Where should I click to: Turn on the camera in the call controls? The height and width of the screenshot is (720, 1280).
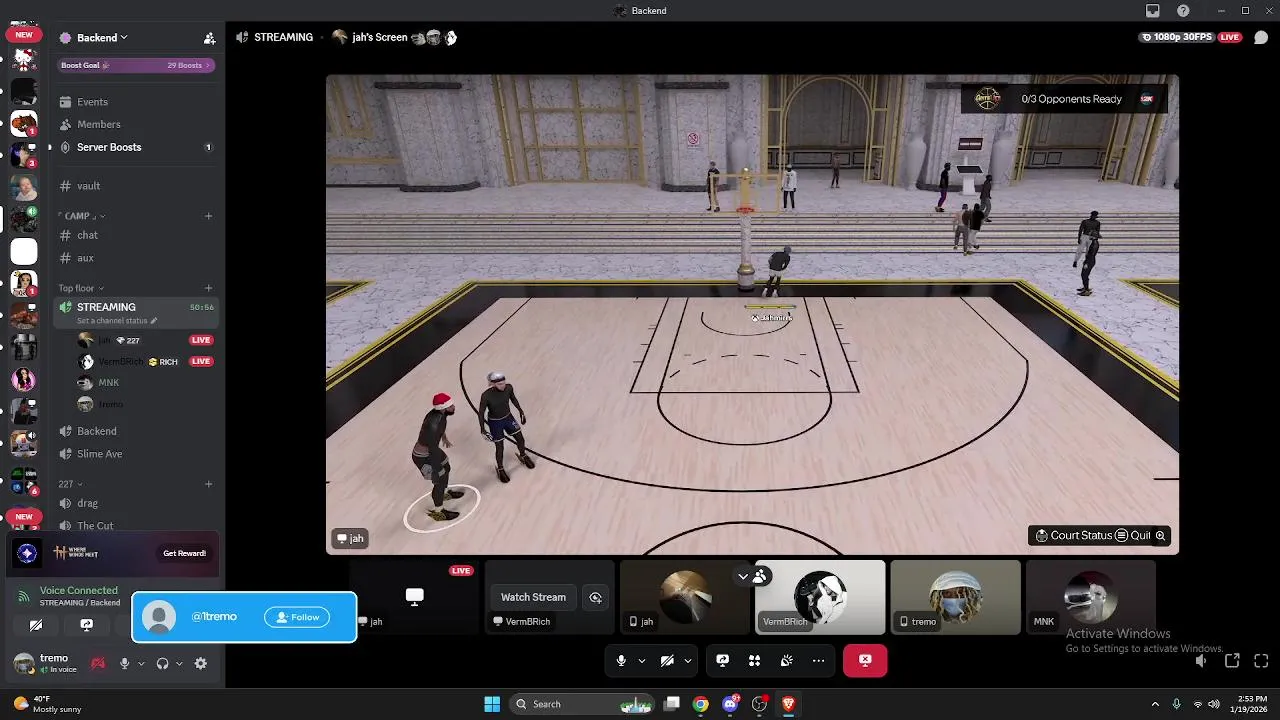(x=667, y=660)
